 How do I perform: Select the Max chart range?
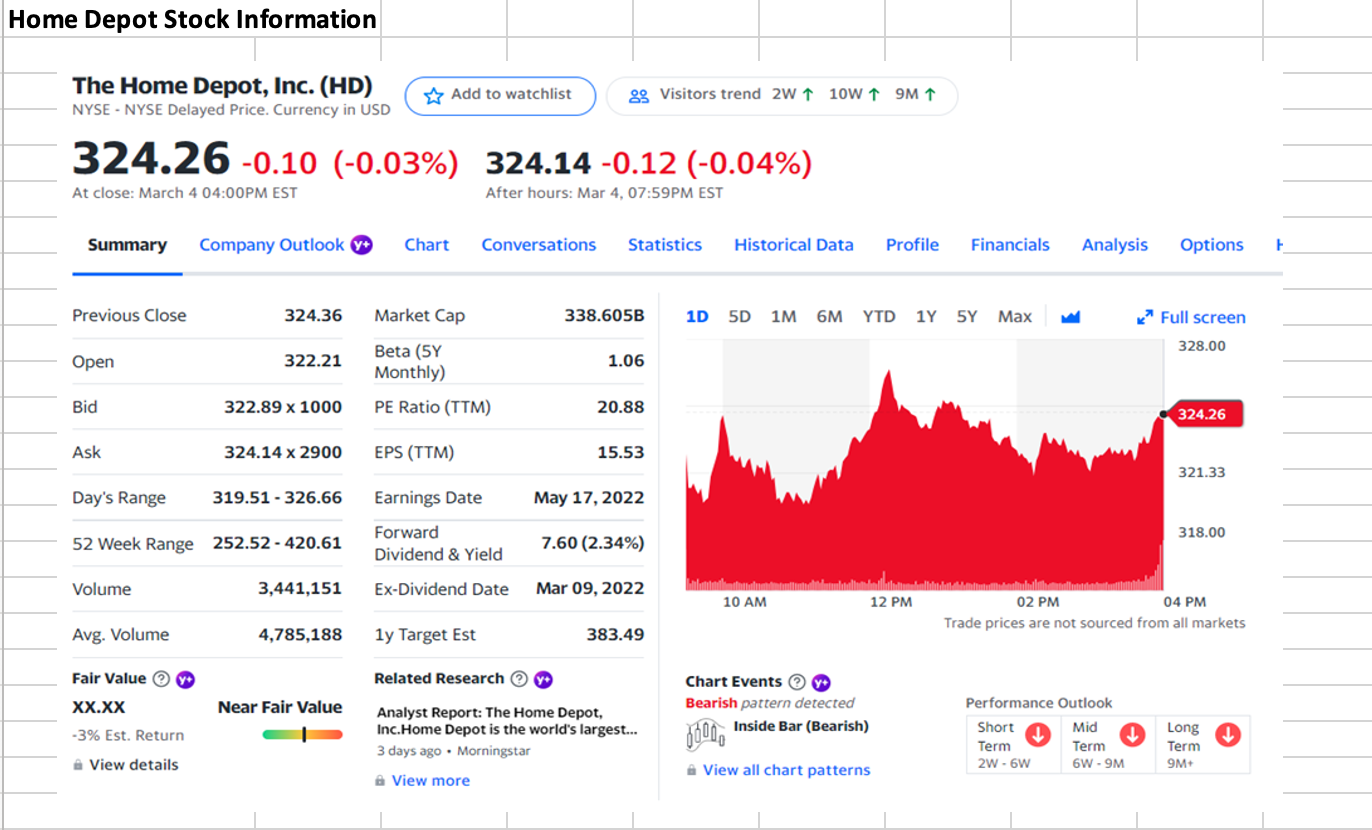pyautogui.click(x=1014, y=317)
